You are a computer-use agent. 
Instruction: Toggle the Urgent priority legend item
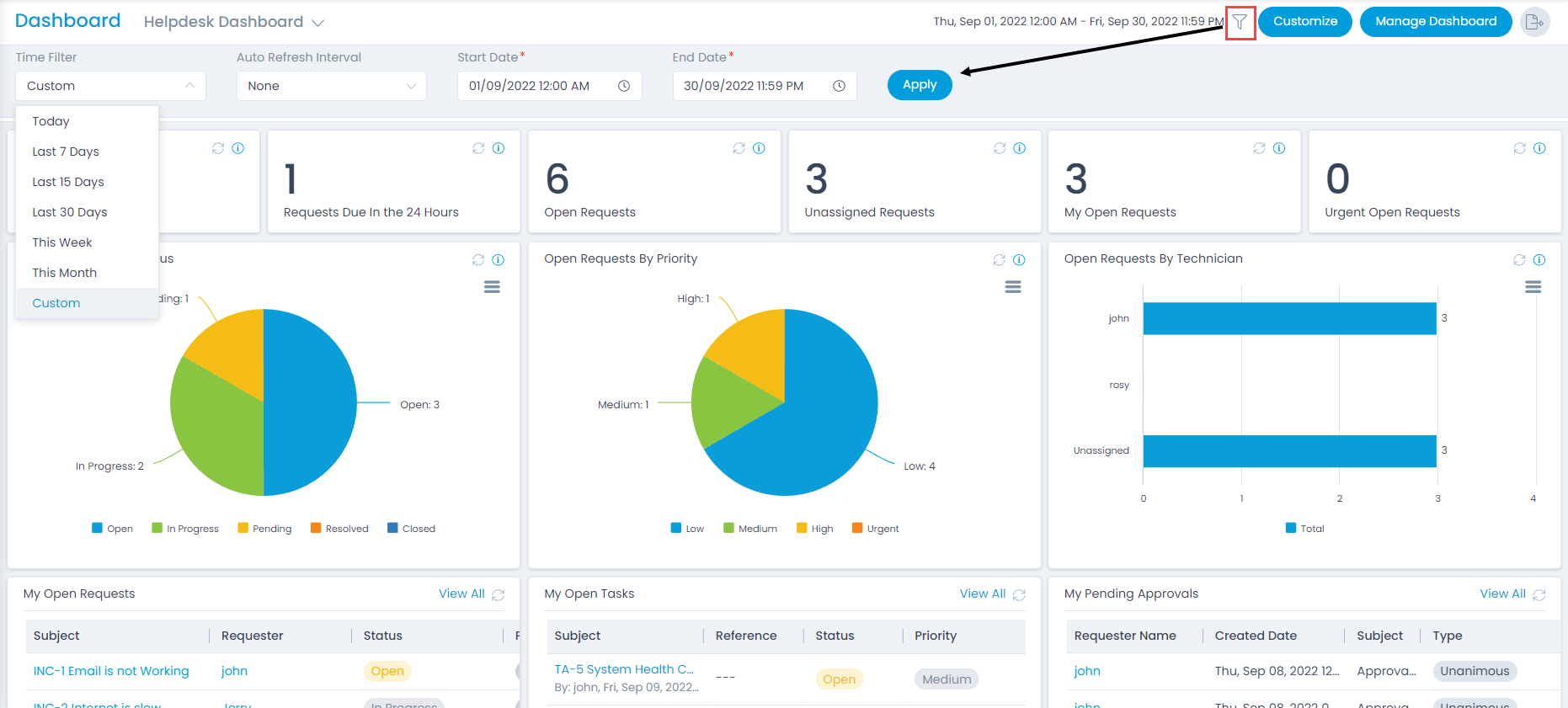[876, 529]
